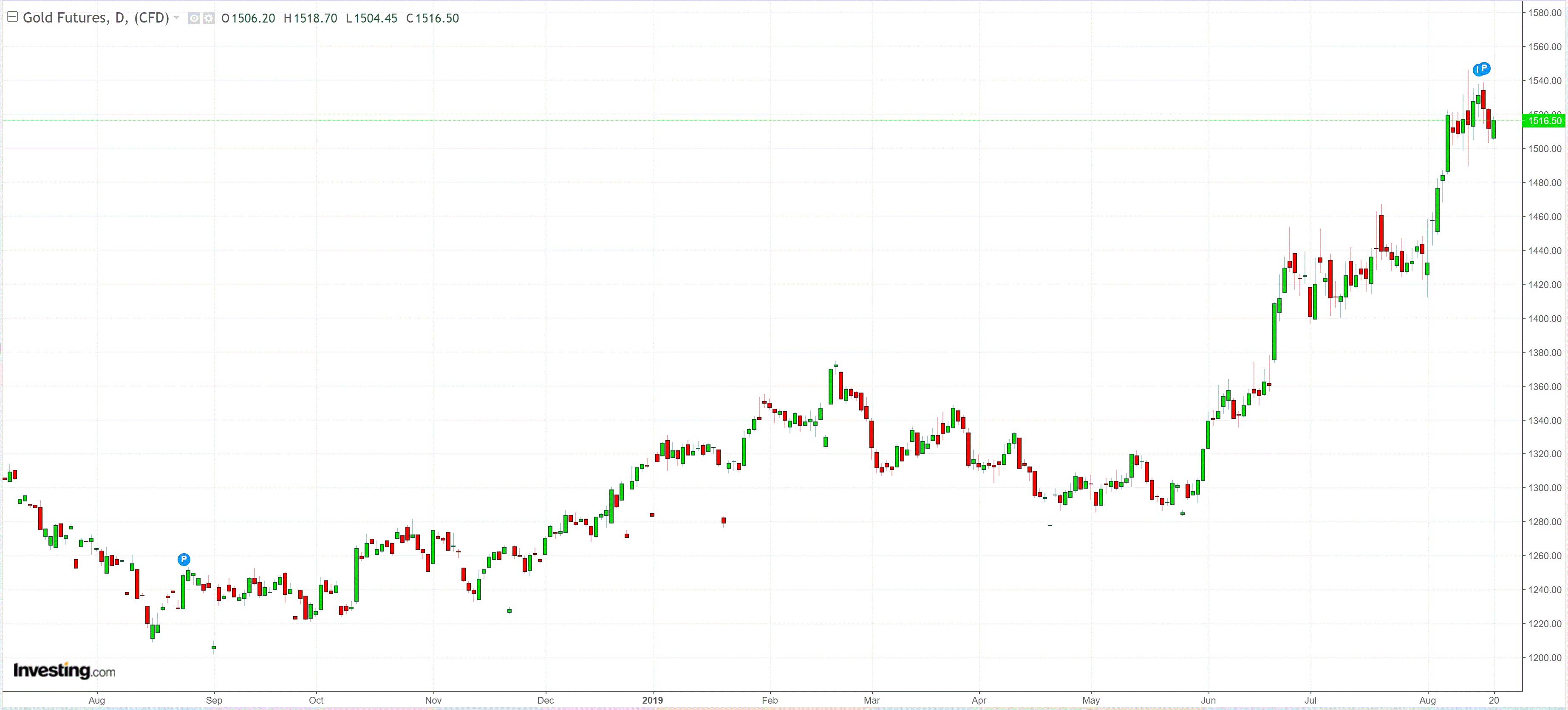Open chart settings via gear icon
Screen dimensions: 1568x710
208,18
